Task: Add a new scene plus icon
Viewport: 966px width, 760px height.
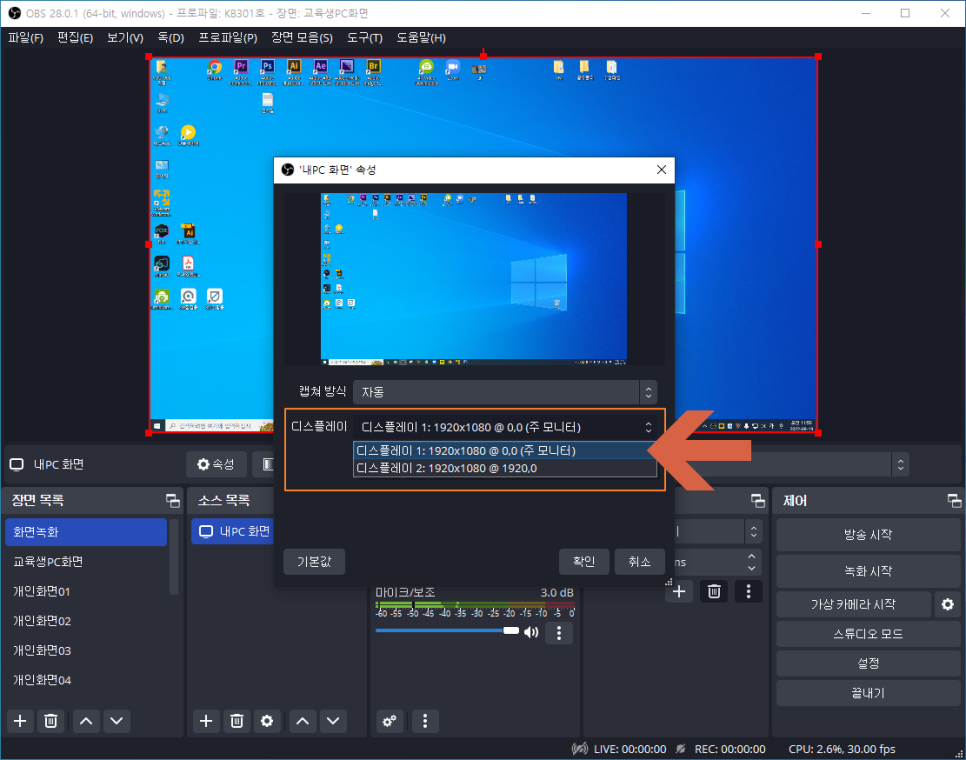Action: coord(20,721)
